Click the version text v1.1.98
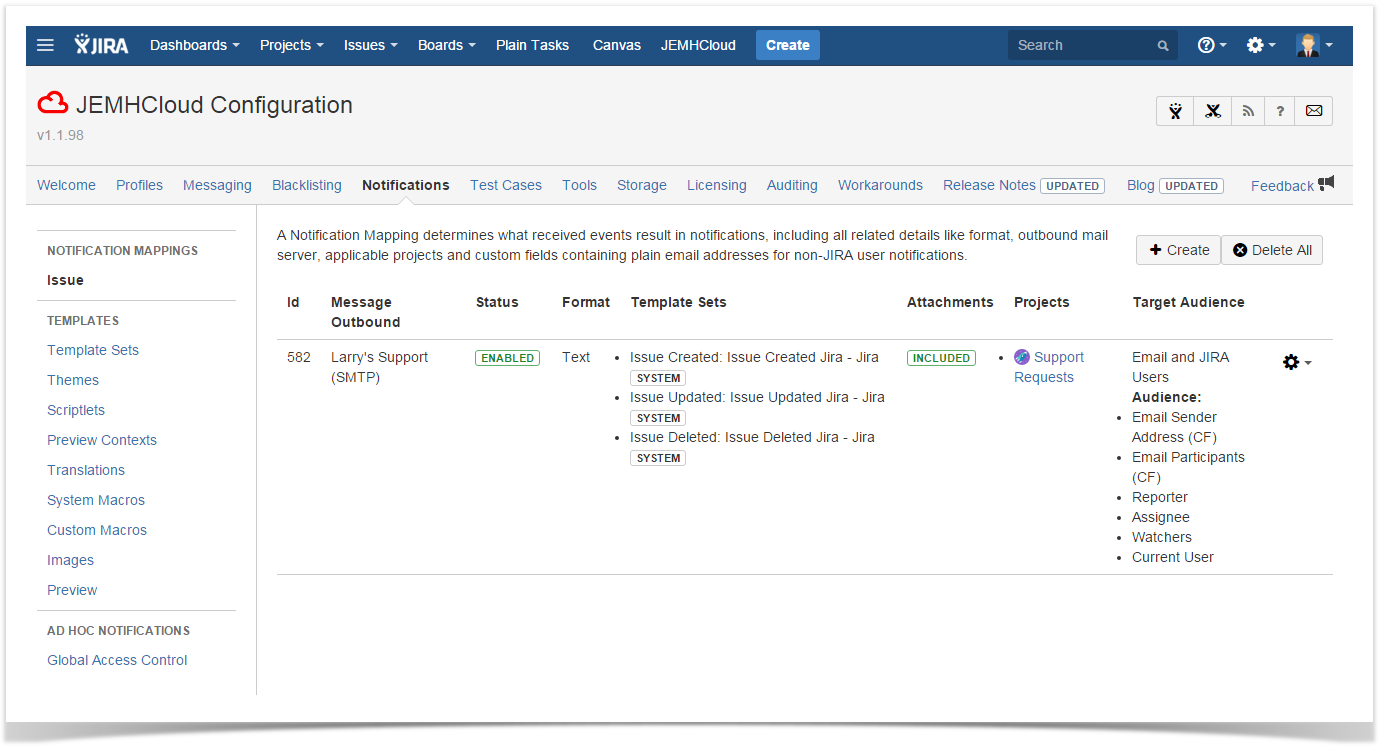The height and width of the screenshot is (751, 1387). click(x=60, y=135)
